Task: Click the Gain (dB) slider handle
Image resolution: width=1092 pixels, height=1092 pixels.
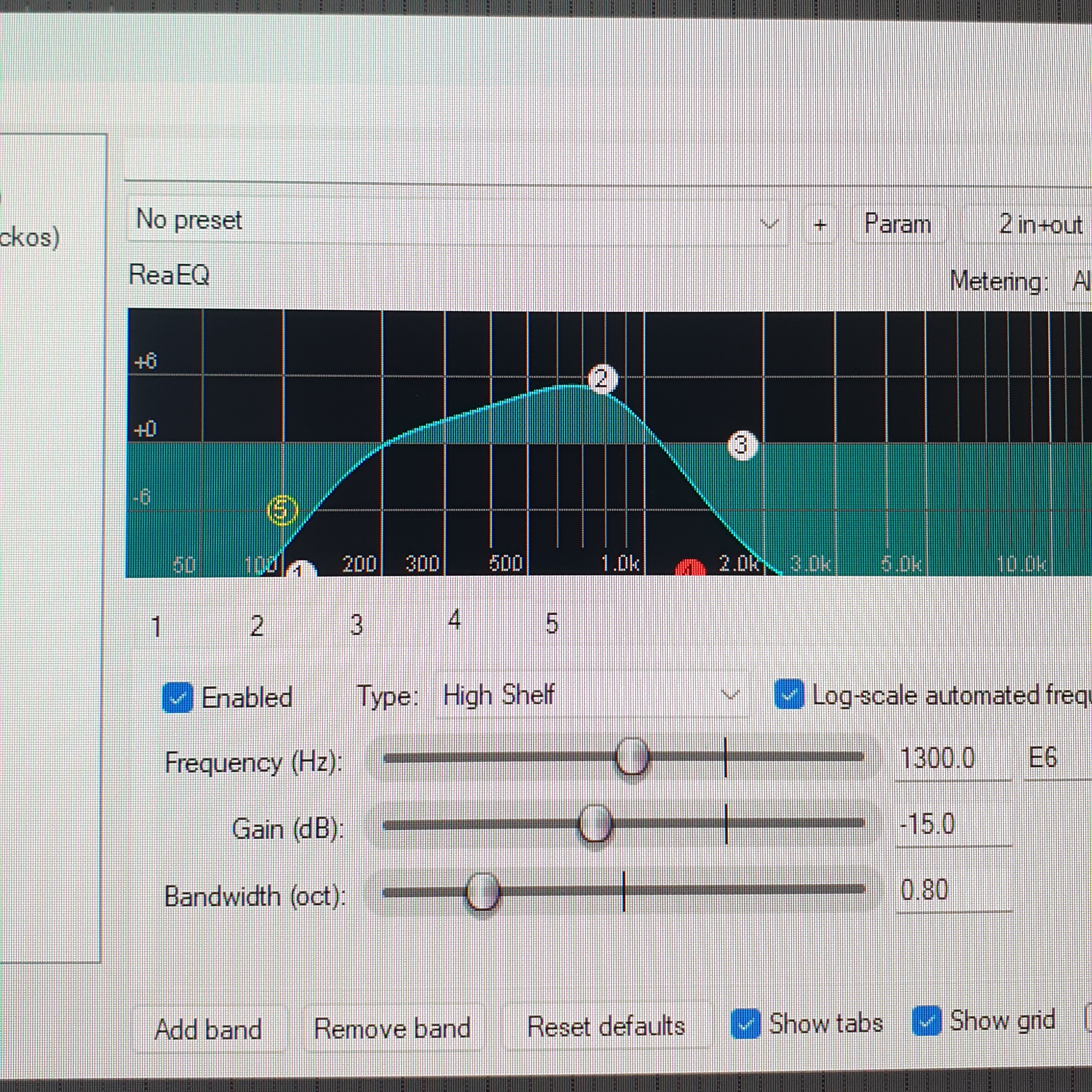Action: pos(595,823)
